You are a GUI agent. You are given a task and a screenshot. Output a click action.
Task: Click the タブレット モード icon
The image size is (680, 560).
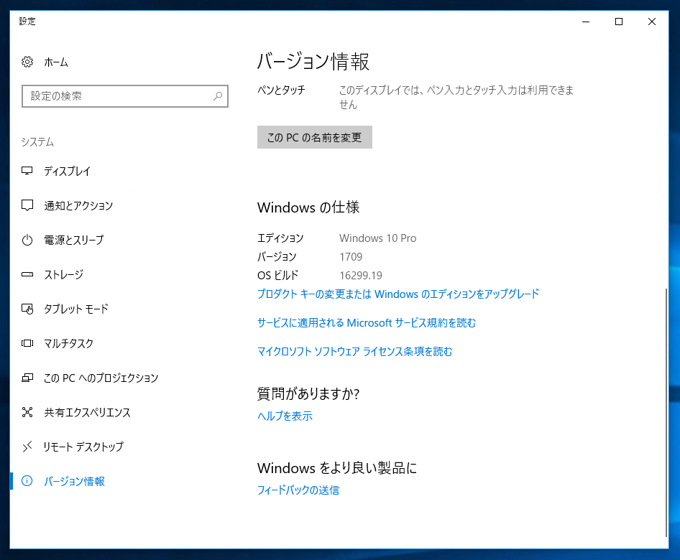pyautogui.click(x=27, y=309)
